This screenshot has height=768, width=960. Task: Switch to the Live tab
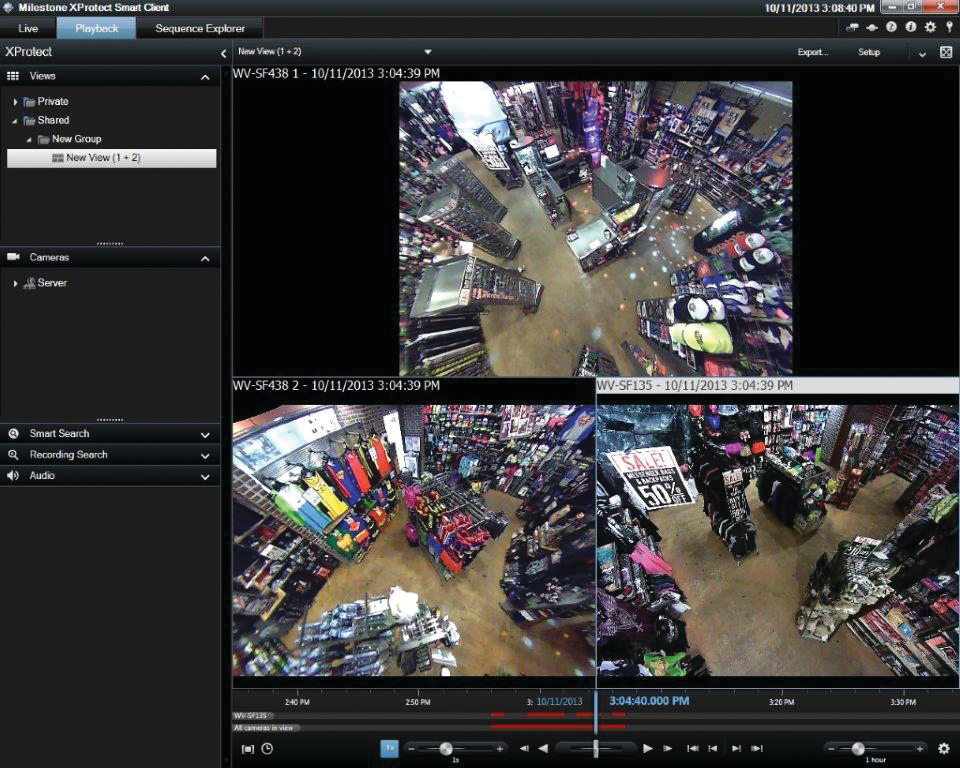tap(27, 28)
